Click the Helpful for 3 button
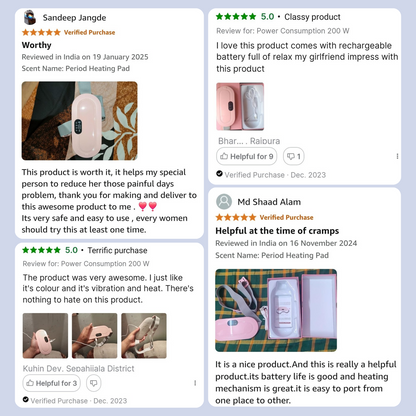 tap(52, 383)
